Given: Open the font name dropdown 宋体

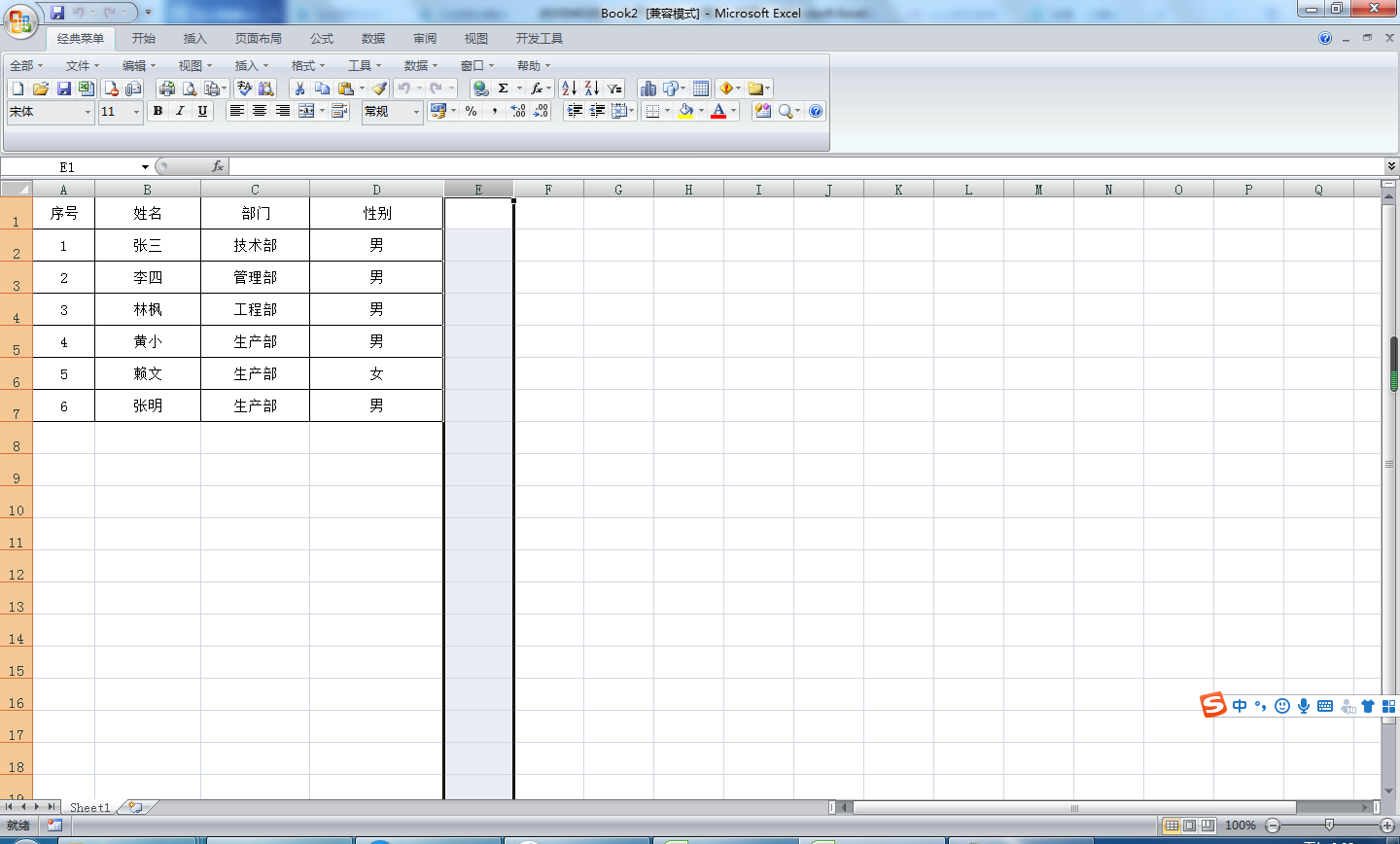Looking at the screenshot, I should click(x=87, y=113).
